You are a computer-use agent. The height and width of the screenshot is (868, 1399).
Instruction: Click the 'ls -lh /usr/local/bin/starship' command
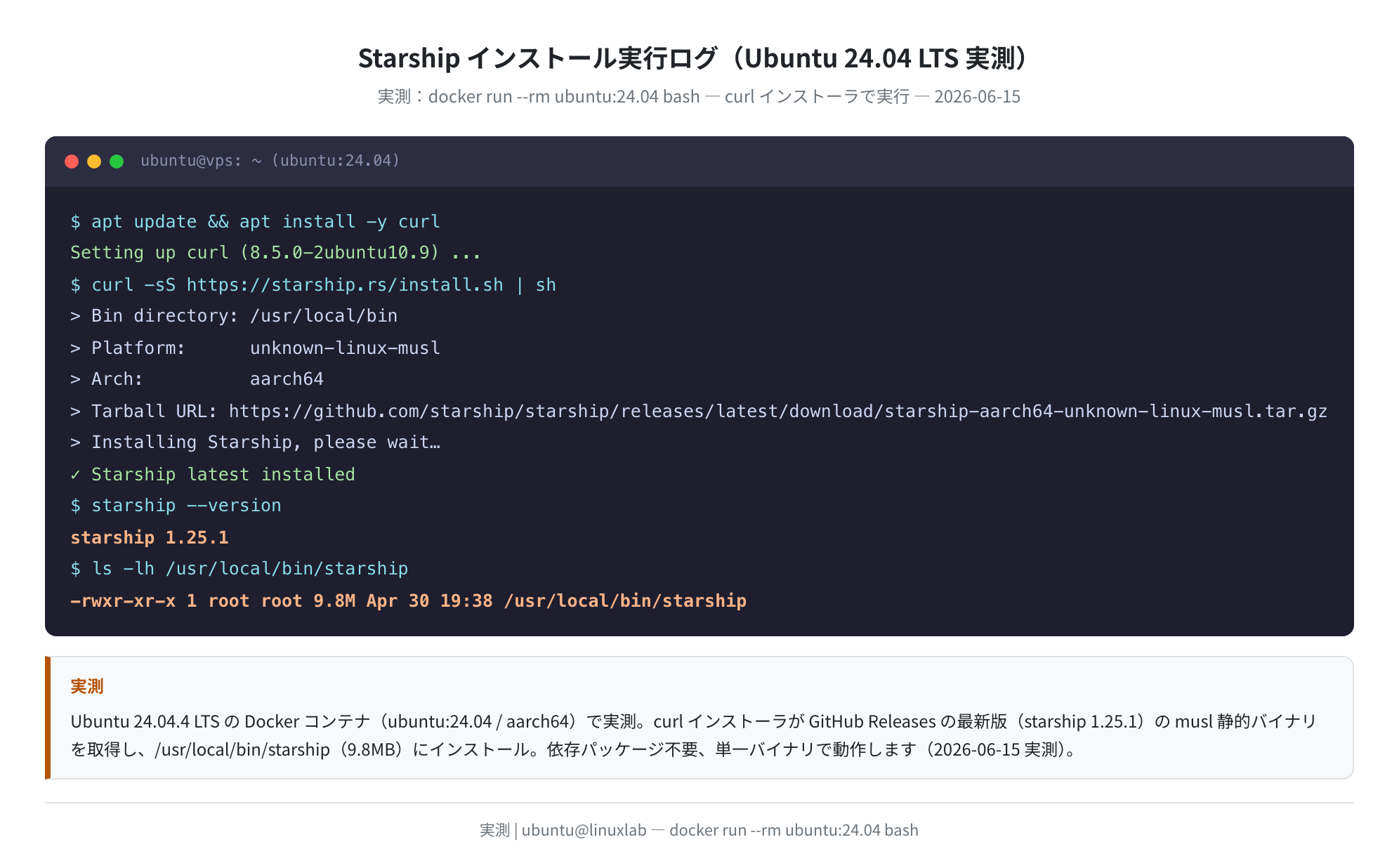coord(239,569)
